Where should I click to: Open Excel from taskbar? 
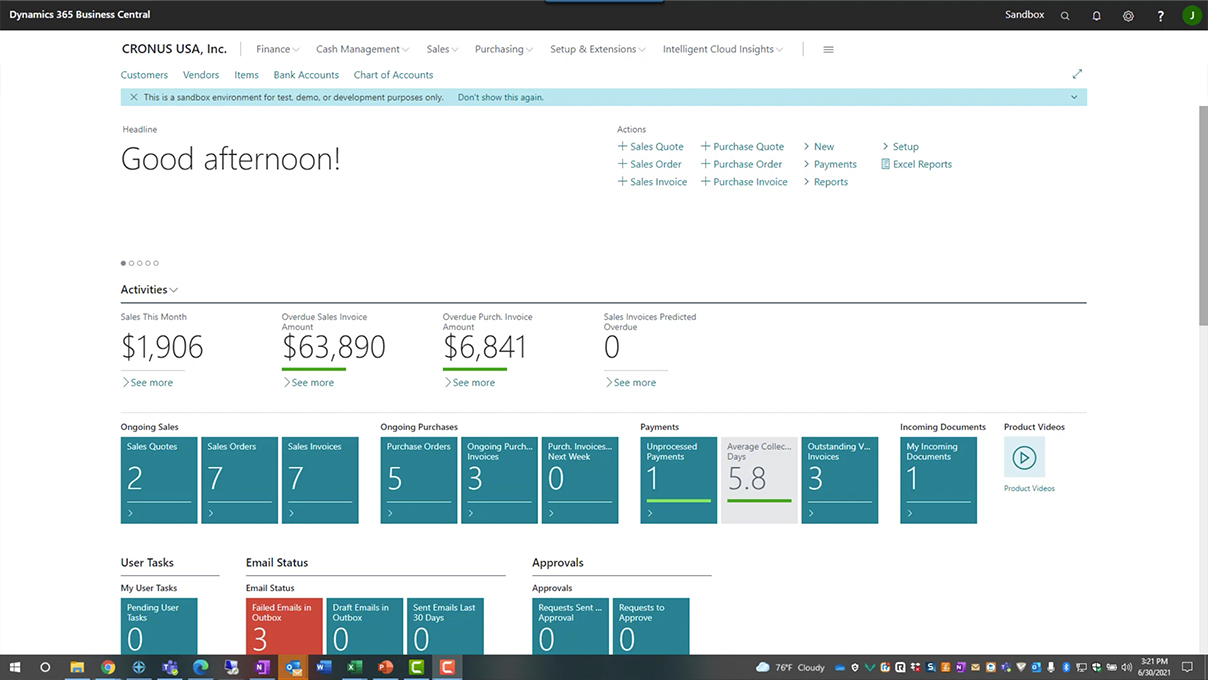[354, 667]
